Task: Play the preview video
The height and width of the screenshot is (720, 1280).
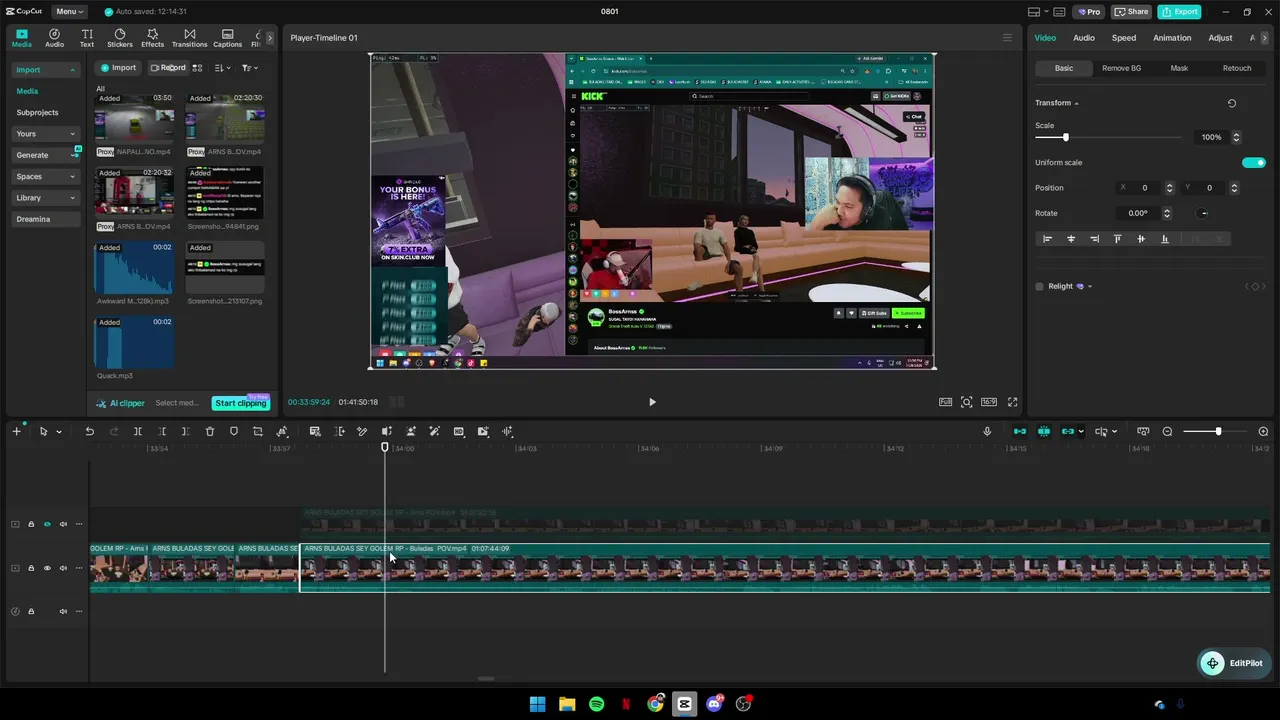Action: pos(652,402)
